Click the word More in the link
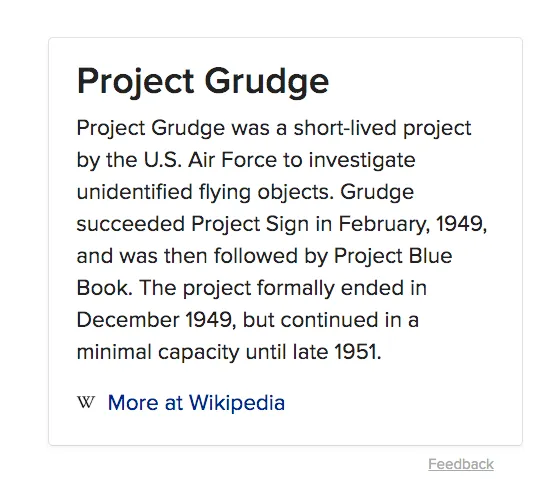This screenshot has width=544, height=479. click(133, 403)
